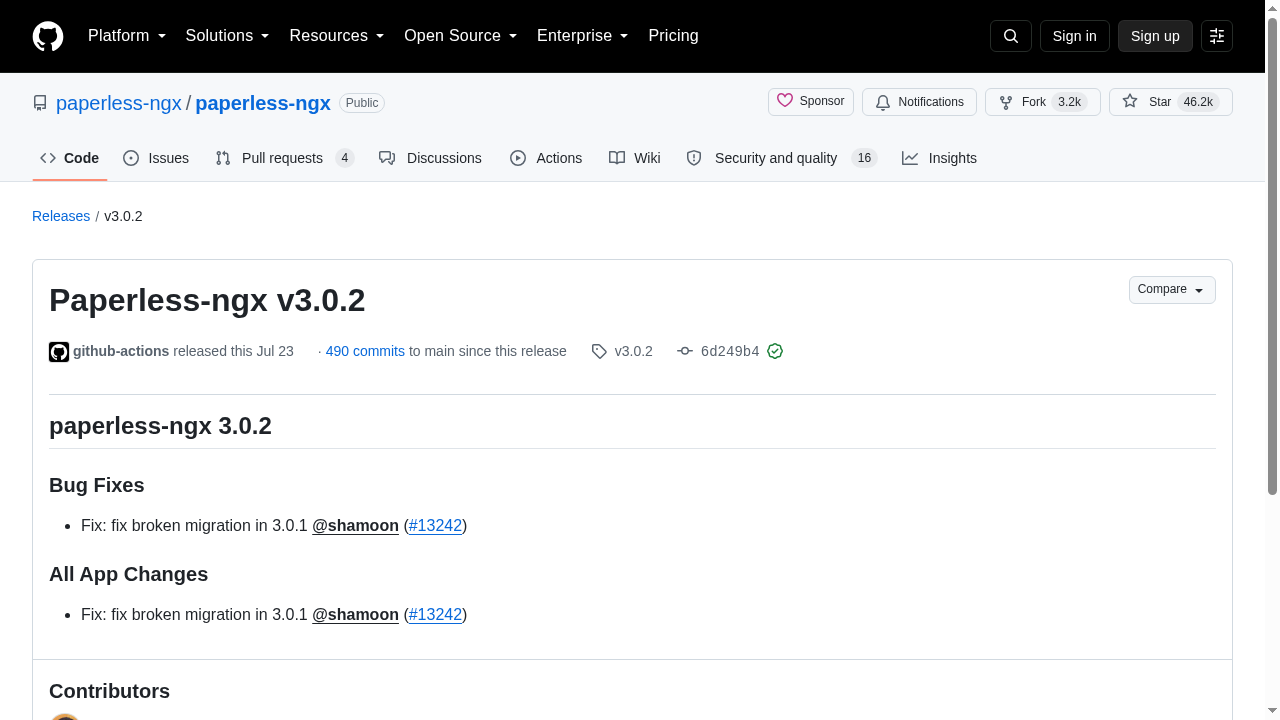Click the Notifications bell icon
Viewport: 1280px width, 720px height.
click(x=883, y=102)
